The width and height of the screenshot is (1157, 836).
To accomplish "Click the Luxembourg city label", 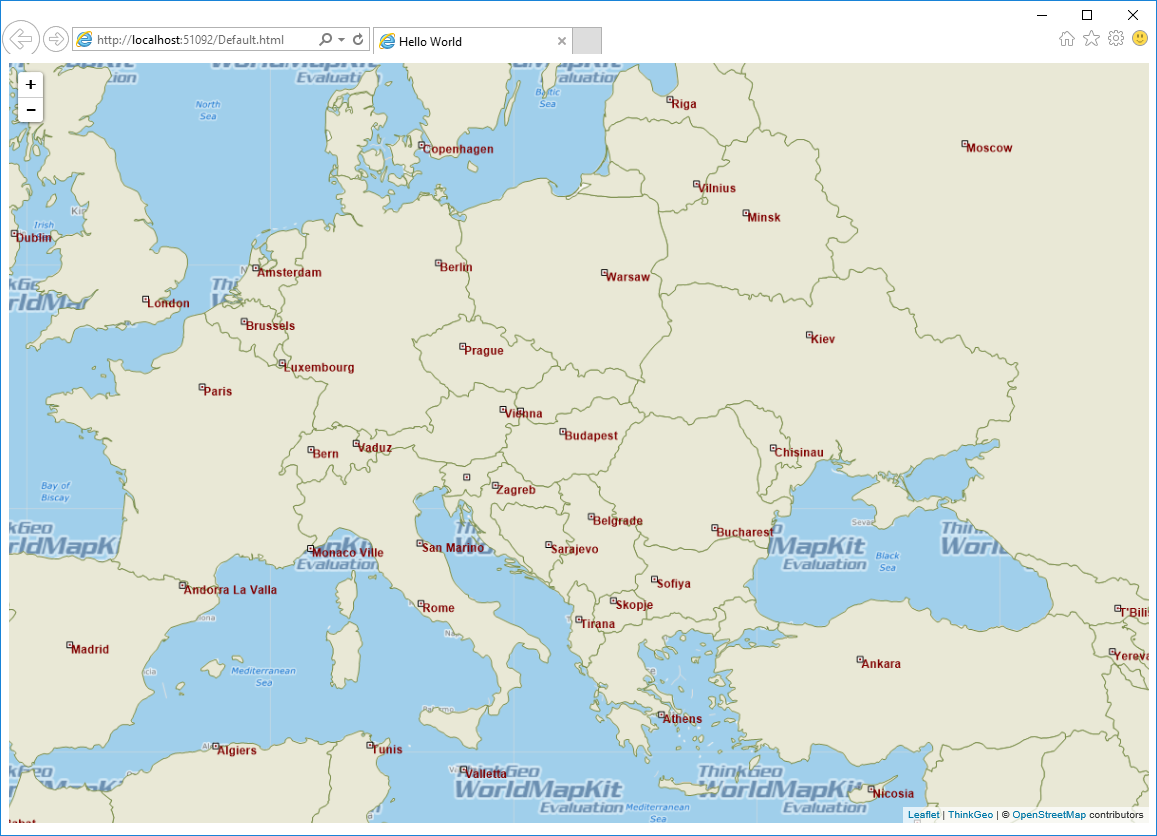I will coord(319,367).
